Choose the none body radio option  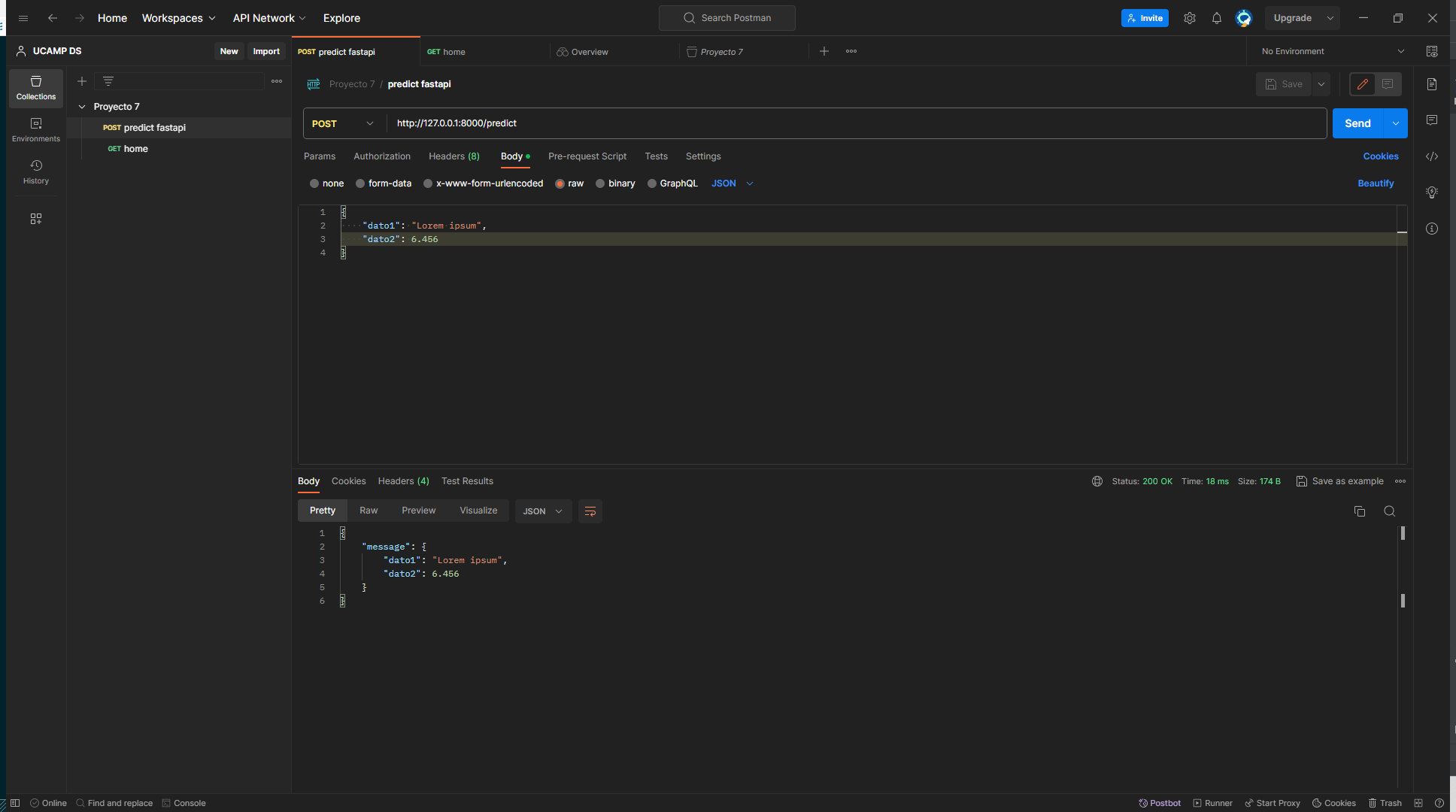pyautogui.click(x=314, y=183)
